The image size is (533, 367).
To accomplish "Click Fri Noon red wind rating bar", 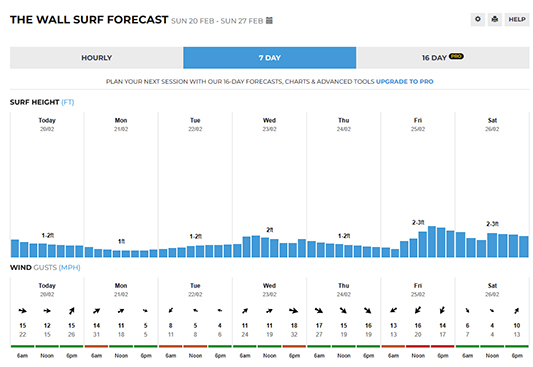I will pos(418,346).
